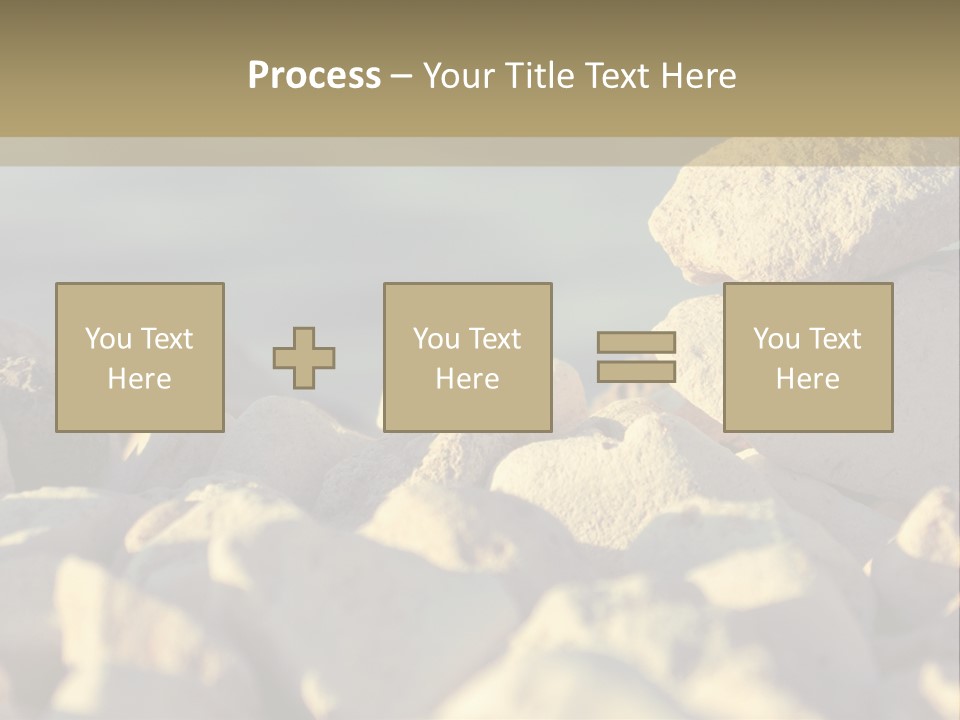Click the plus sign between the boxes

304,358
